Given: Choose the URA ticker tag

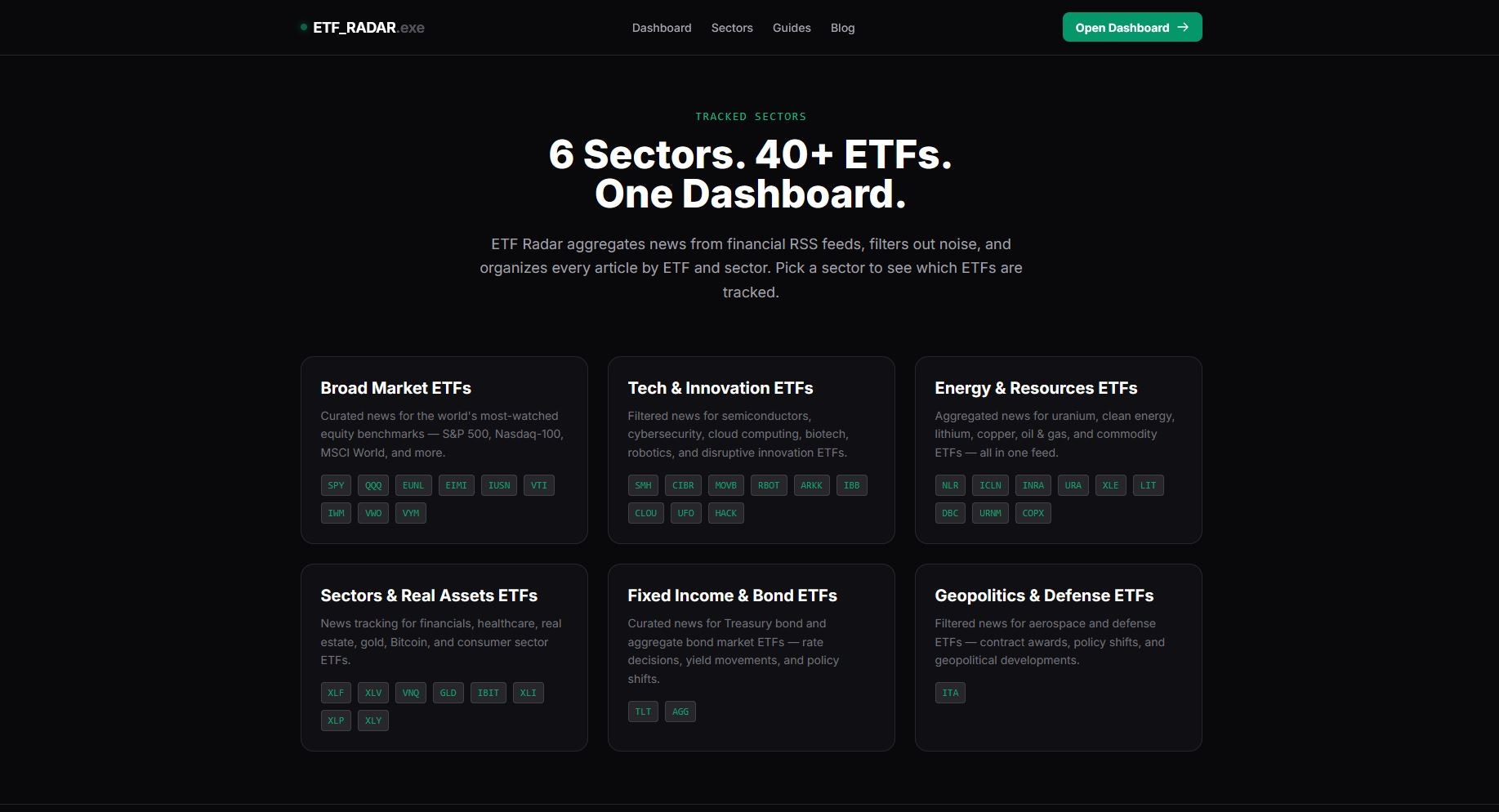Looking at the screenshot, I should (1073, 485).
